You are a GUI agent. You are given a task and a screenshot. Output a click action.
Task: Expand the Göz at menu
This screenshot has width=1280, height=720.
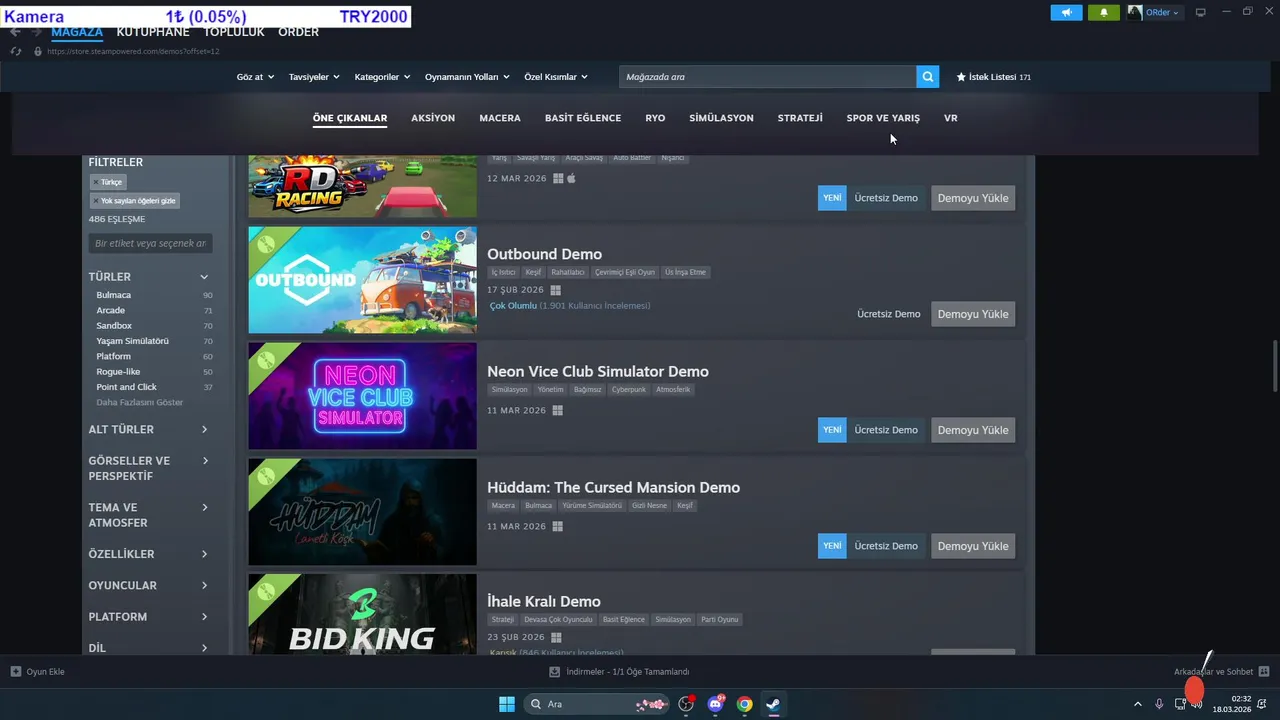click(x=255, y=77)
